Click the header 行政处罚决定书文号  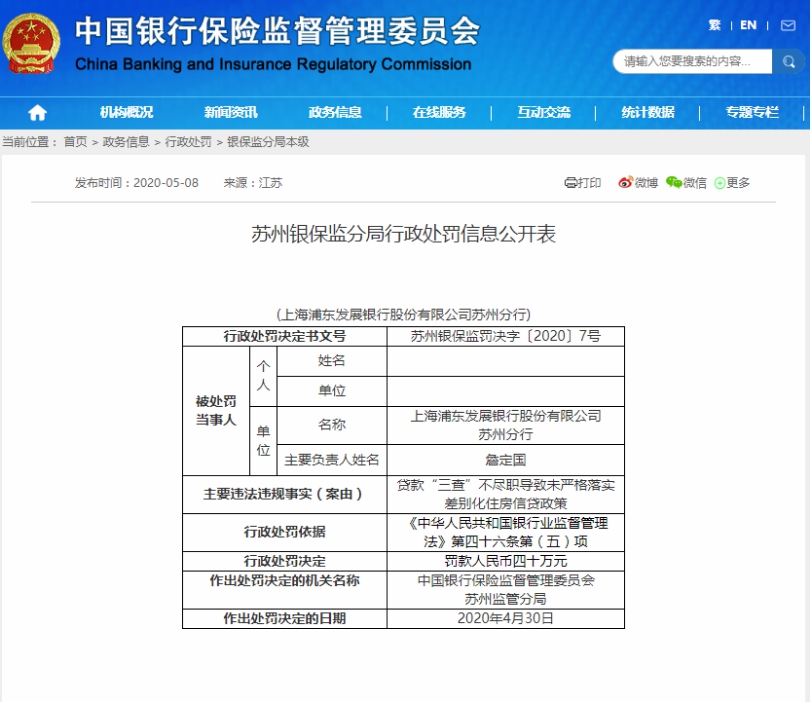coord(285,336)
